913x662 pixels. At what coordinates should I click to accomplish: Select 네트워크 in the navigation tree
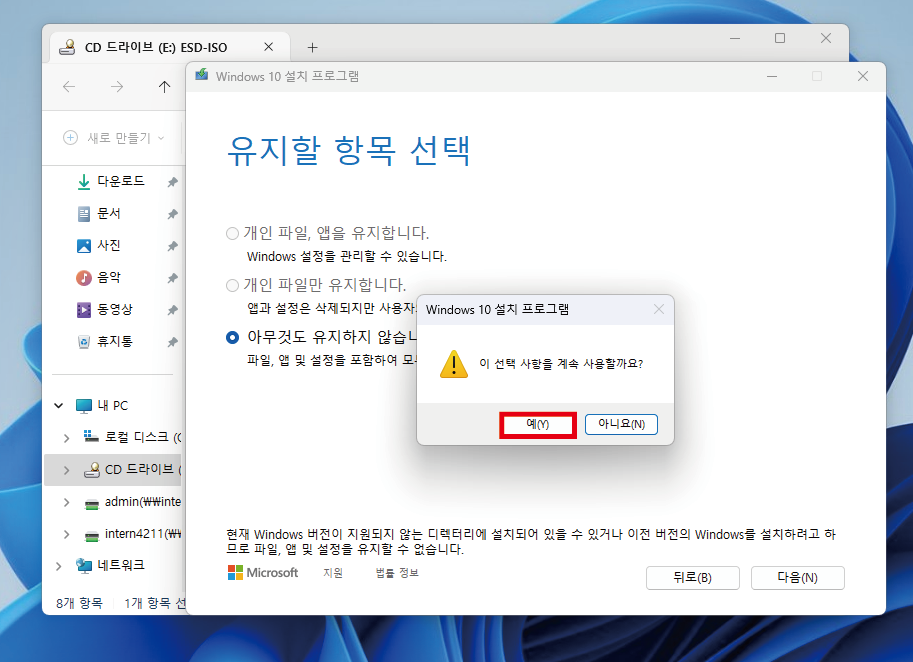tap(111, 565)
